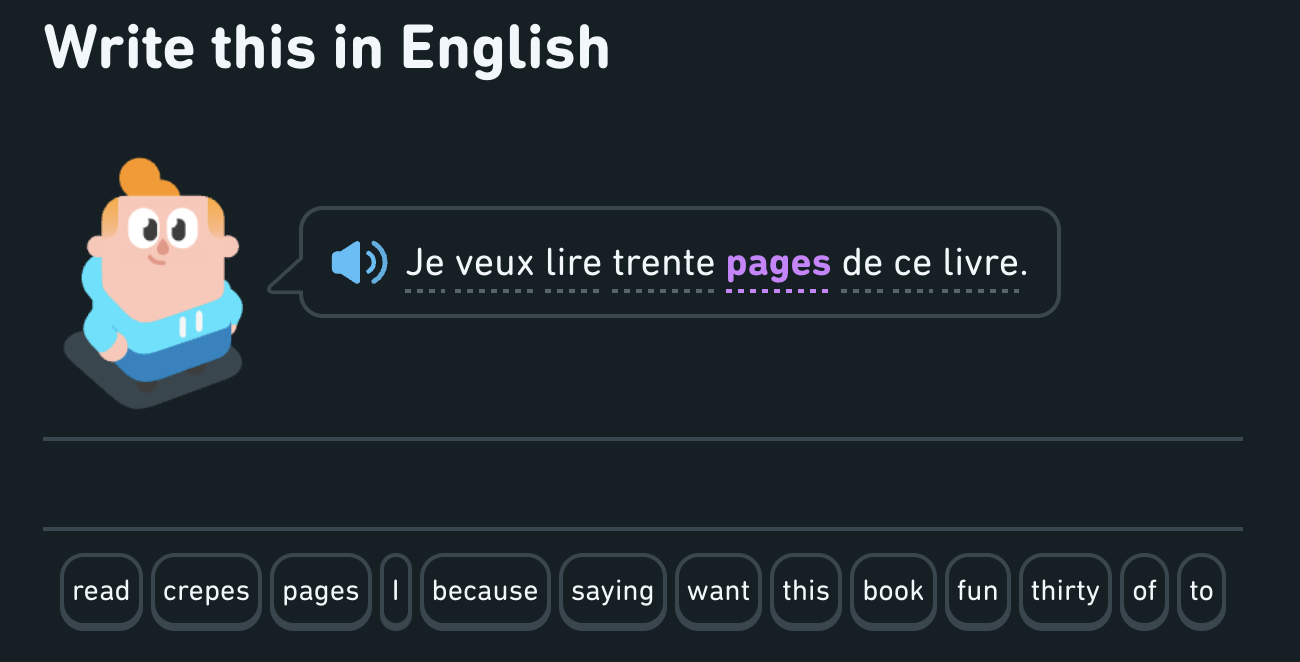Play sentence audio with the speaker icon

click(x=359, y=263)
